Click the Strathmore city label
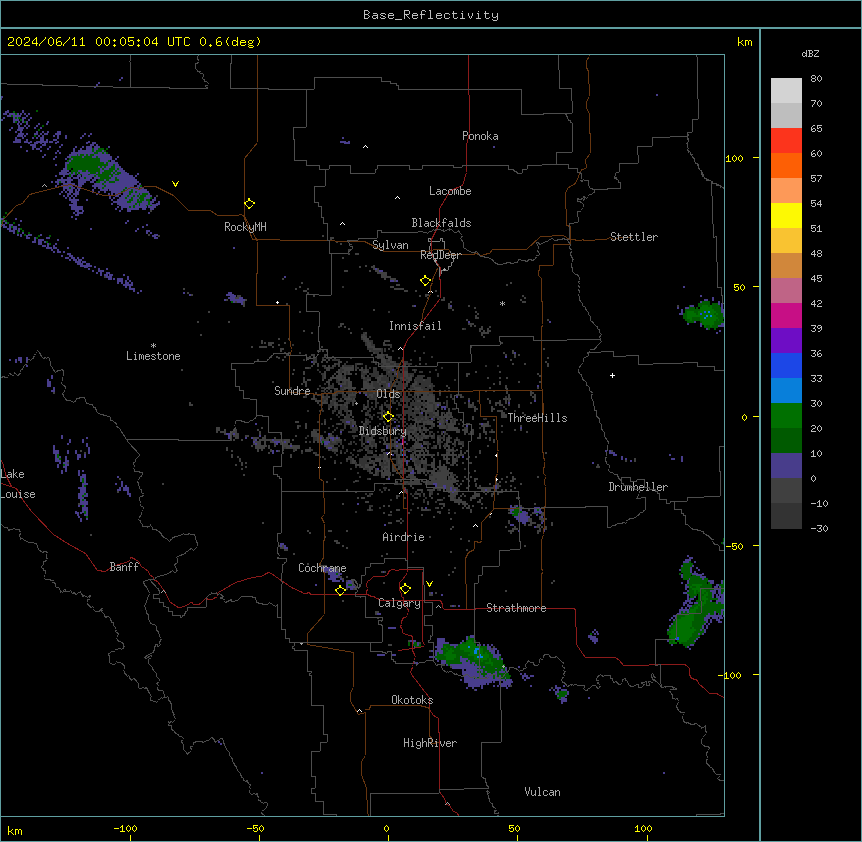This screenshot has width=862, height=842. tap(516, 608)
